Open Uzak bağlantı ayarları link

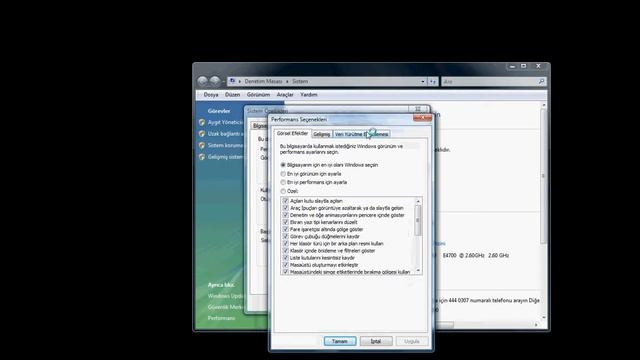(x=225, y=134)
